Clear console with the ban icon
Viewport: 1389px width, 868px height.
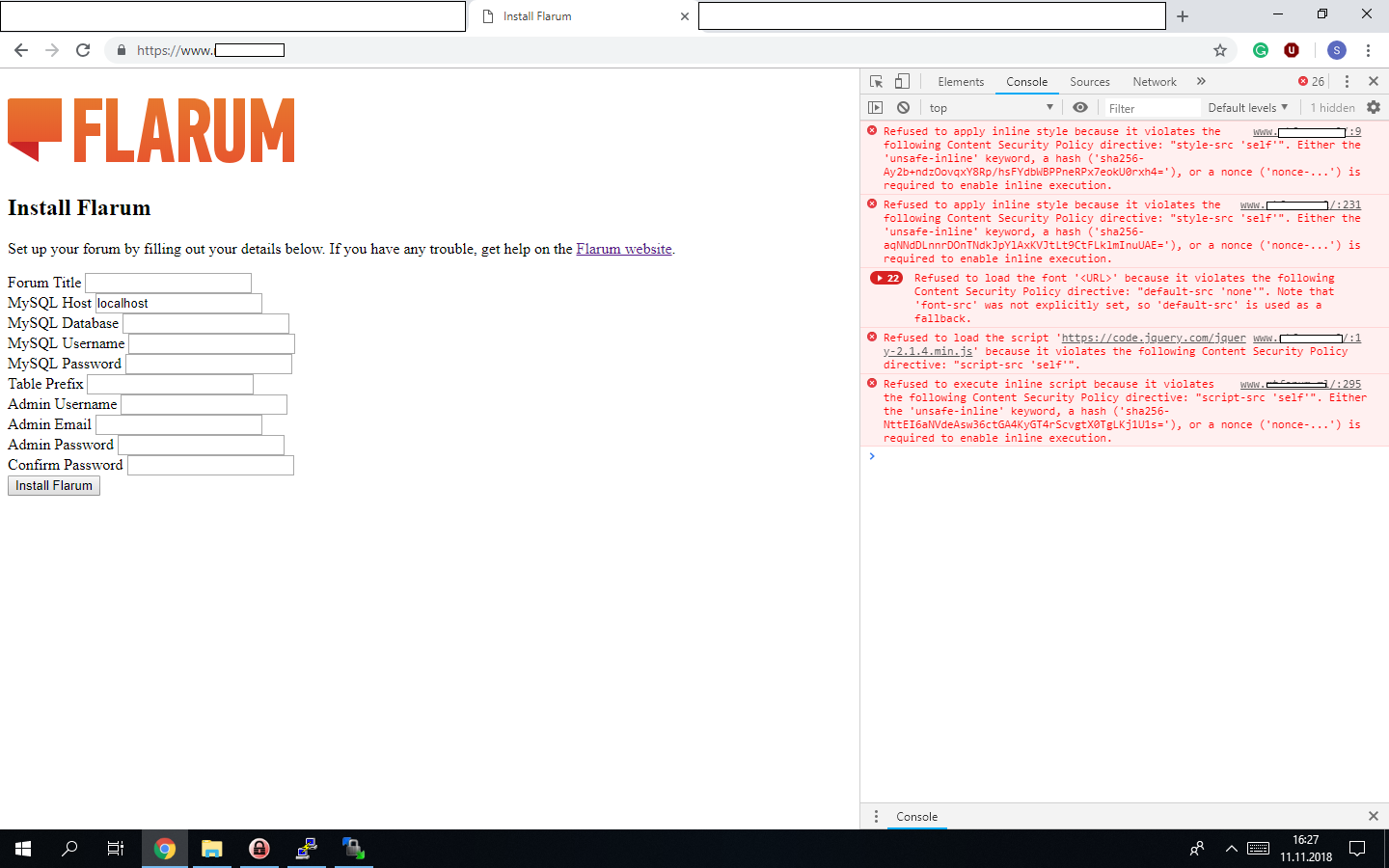pyautogui.click(x=903, y=108)
